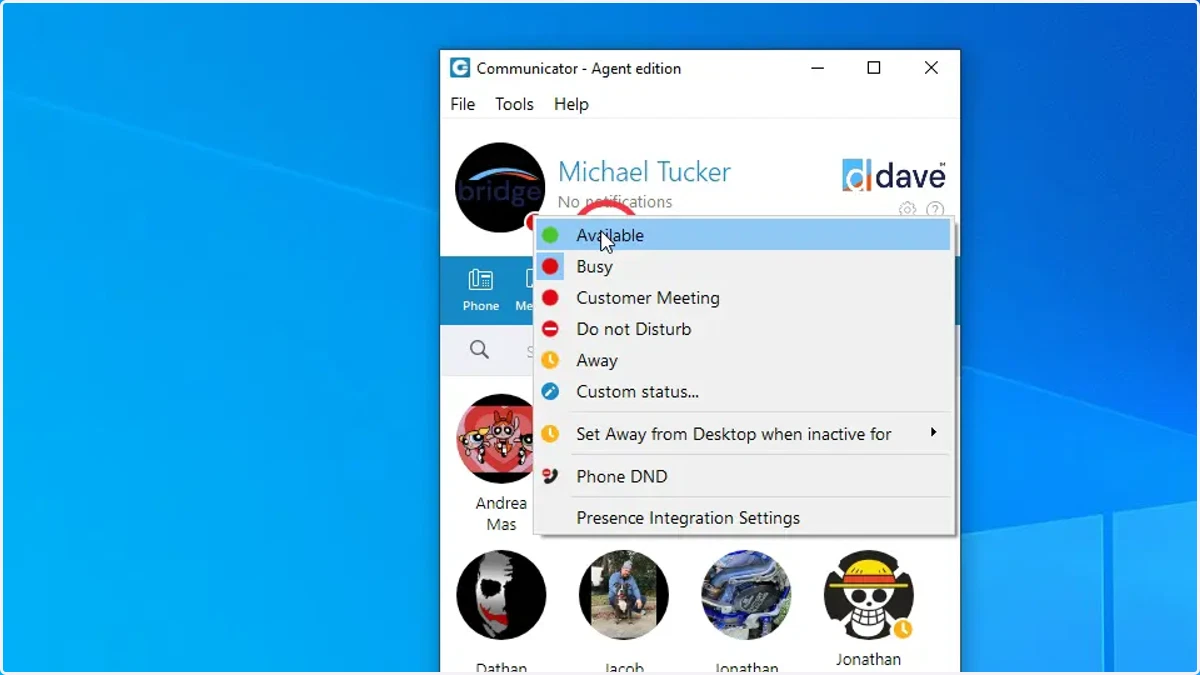This screenshot has width=1200, height=675.
Task: Select Jonathan contact with motorcycle avatar
Action: [x=746, y=595]
